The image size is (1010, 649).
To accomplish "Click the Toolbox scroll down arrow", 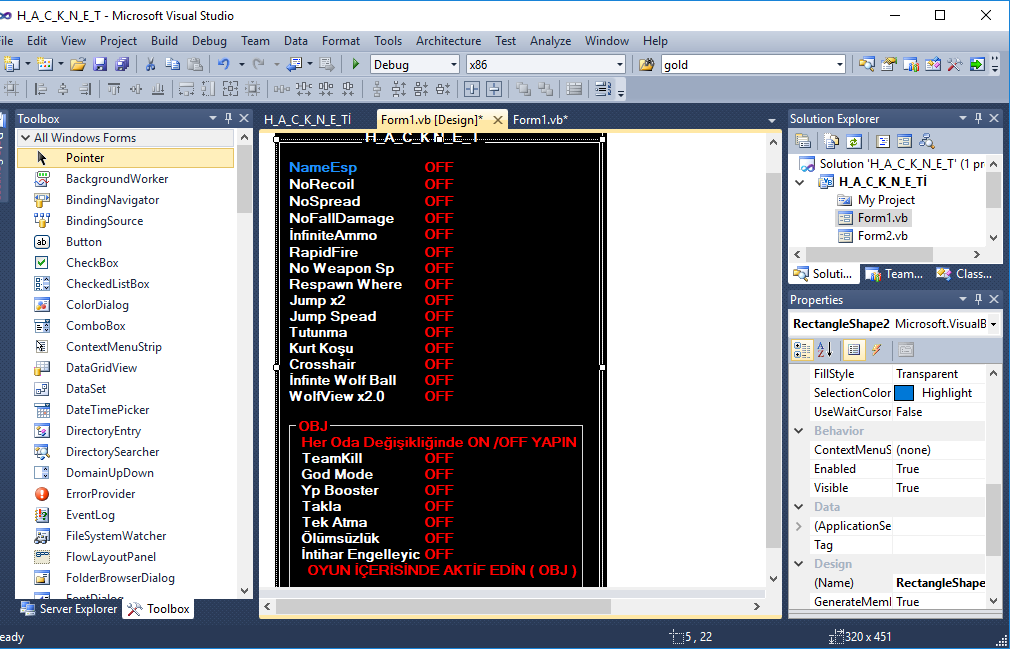I will point(244,590).
